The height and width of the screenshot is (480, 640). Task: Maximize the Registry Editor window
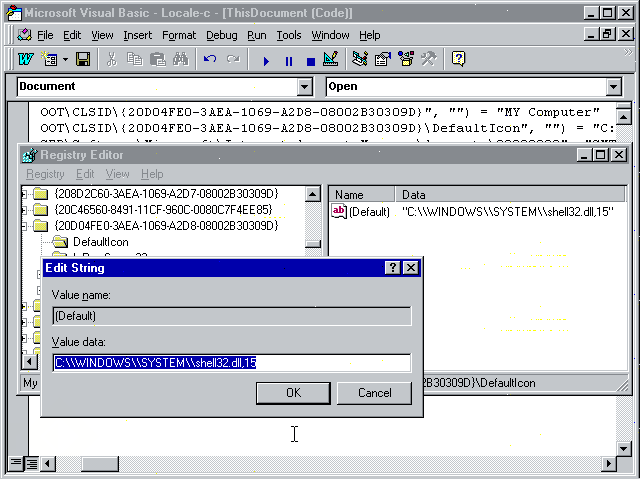[x=601, y=155]
